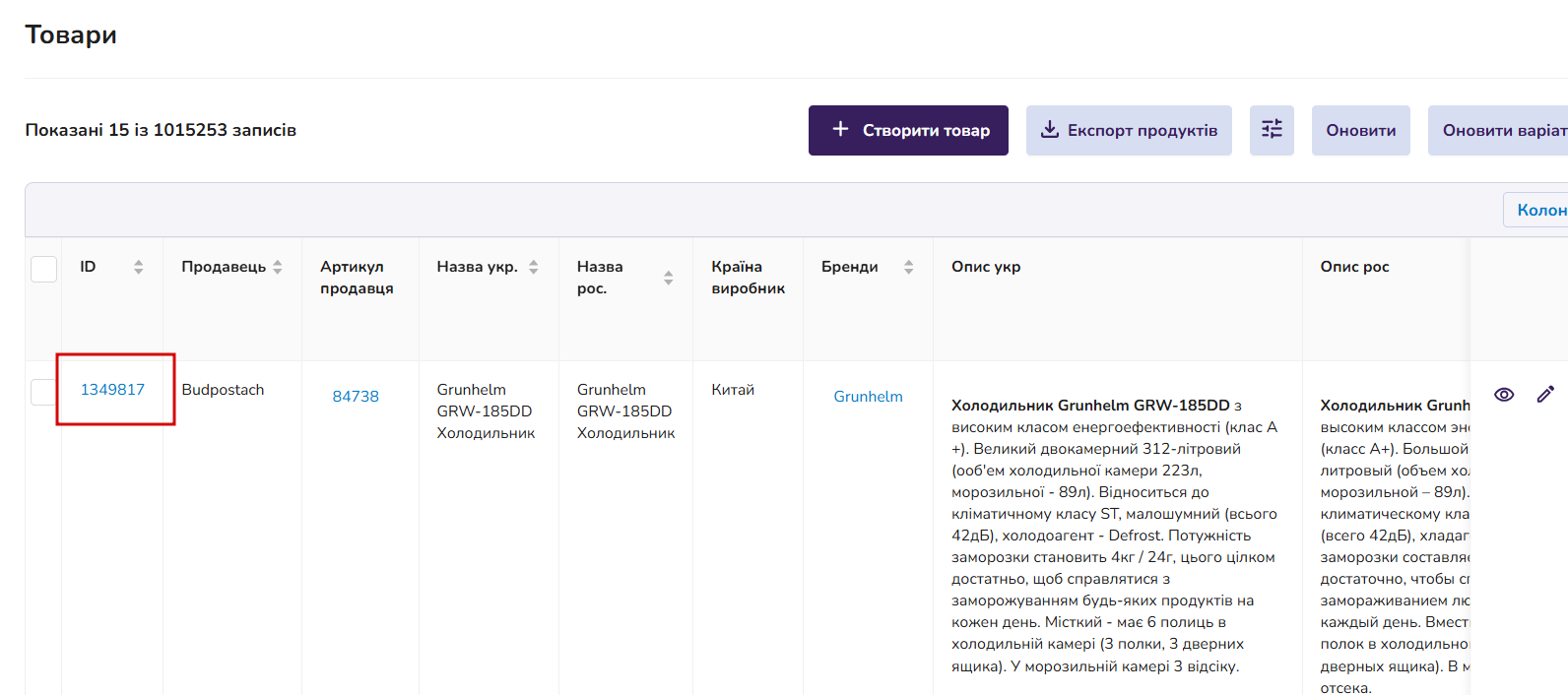Image resolution: width=1568 pixels, height=695 pixels.
Task: Click the Товари page heading
Action: [x=71, y=34]
